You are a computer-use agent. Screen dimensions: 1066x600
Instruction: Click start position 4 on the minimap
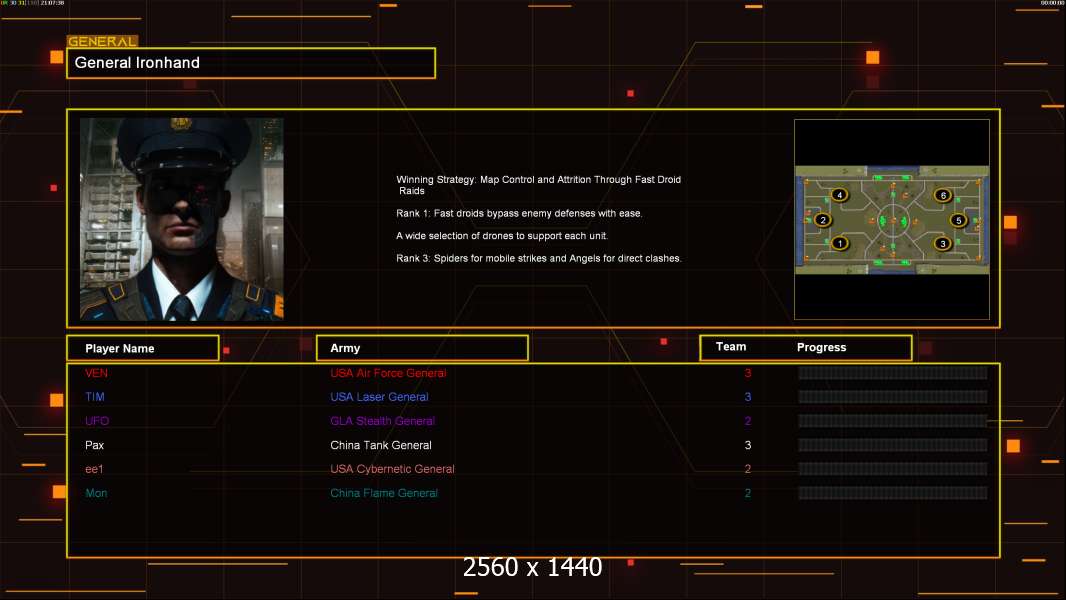click(840, 195)
